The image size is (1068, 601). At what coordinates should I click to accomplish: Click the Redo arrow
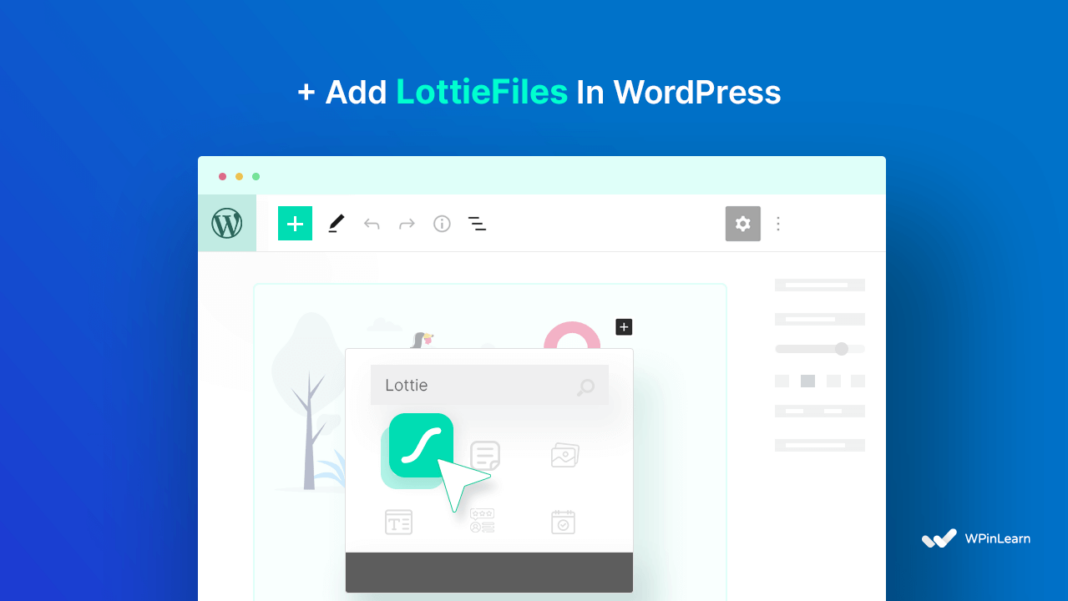(x=406, y=223)
